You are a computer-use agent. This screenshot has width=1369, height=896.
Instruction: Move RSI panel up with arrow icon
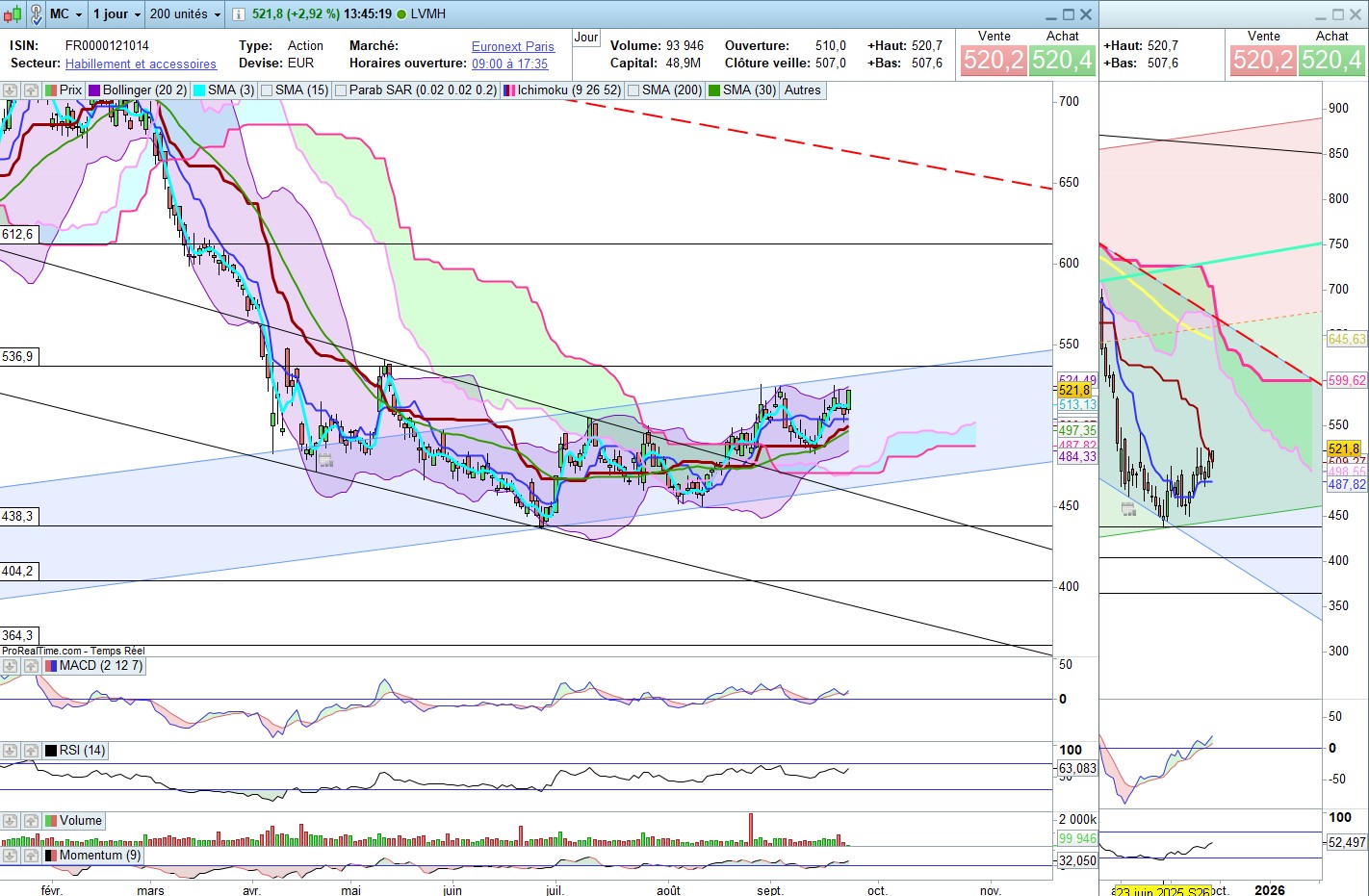tap(31, 751)
